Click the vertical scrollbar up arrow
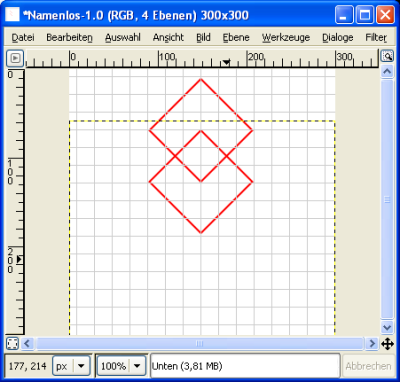Screen dimensions: 400x382 coord(387,72)
